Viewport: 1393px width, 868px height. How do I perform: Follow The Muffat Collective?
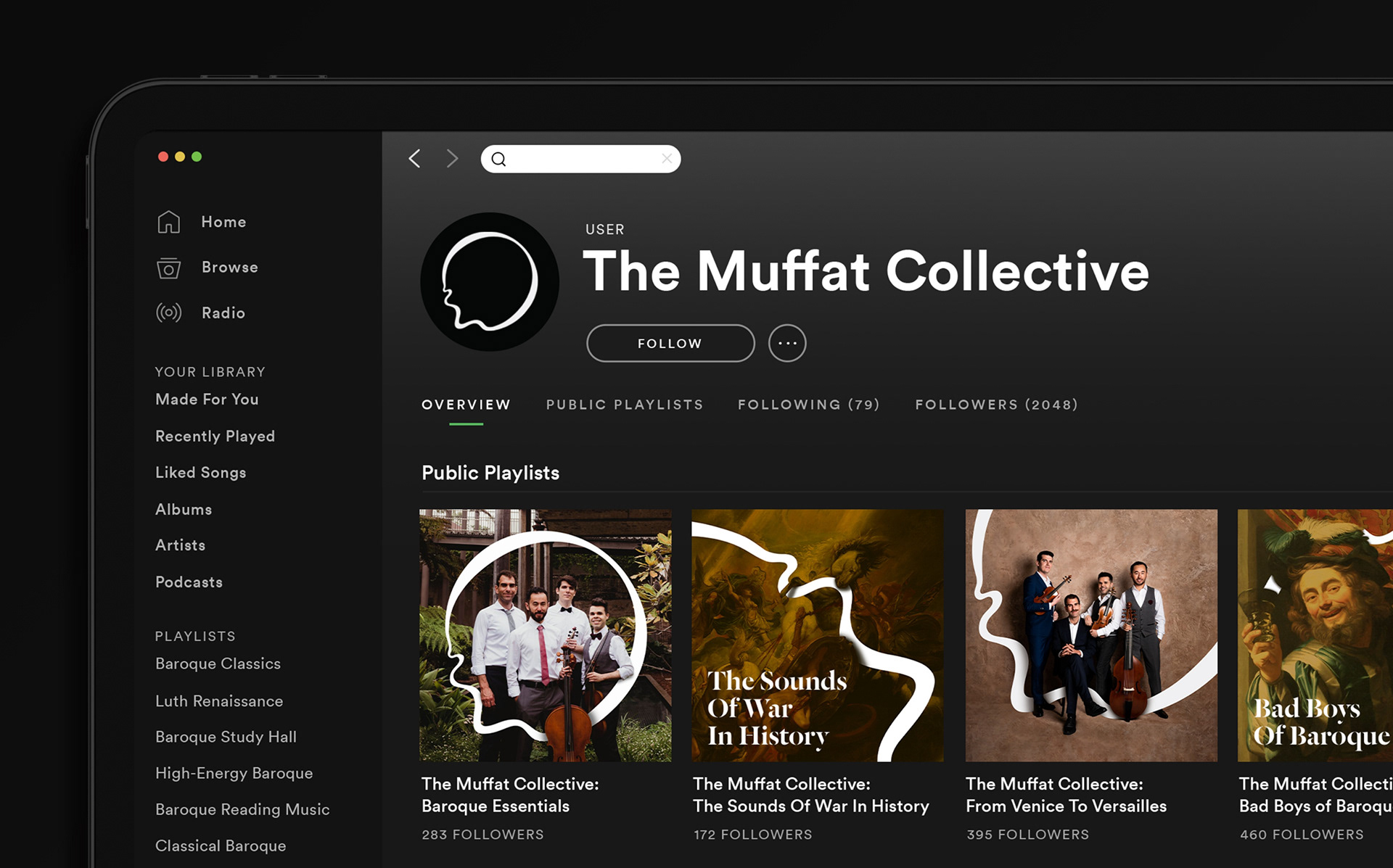(670, 343)
